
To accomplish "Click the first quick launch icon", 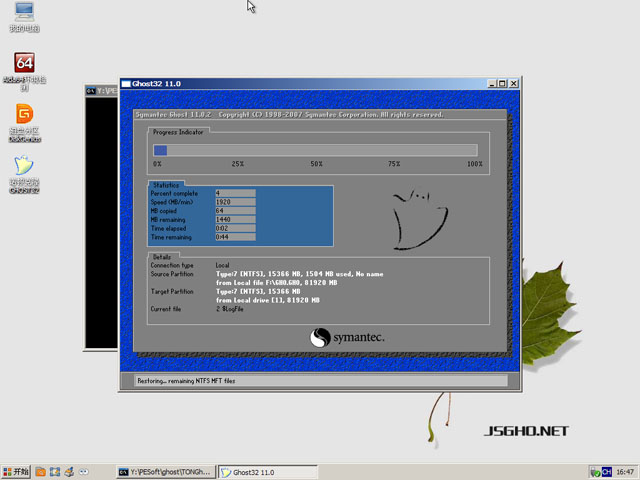I will [x=40, y=471].
